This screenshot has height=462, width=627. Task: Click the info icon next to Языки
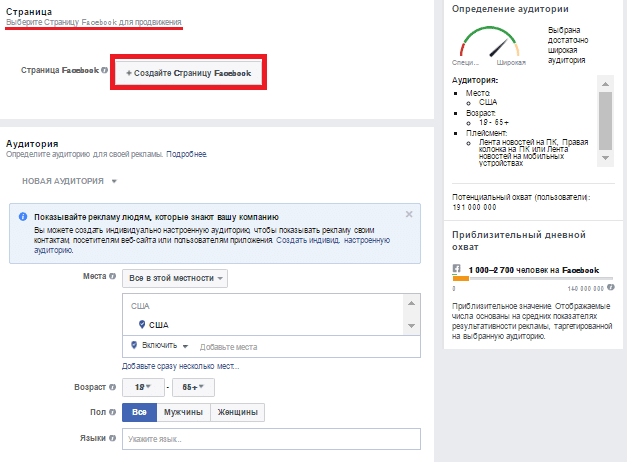click(113, 438)
